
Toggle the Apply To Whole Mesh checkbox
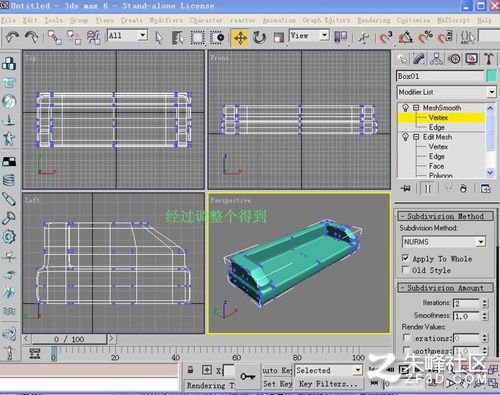405,258
